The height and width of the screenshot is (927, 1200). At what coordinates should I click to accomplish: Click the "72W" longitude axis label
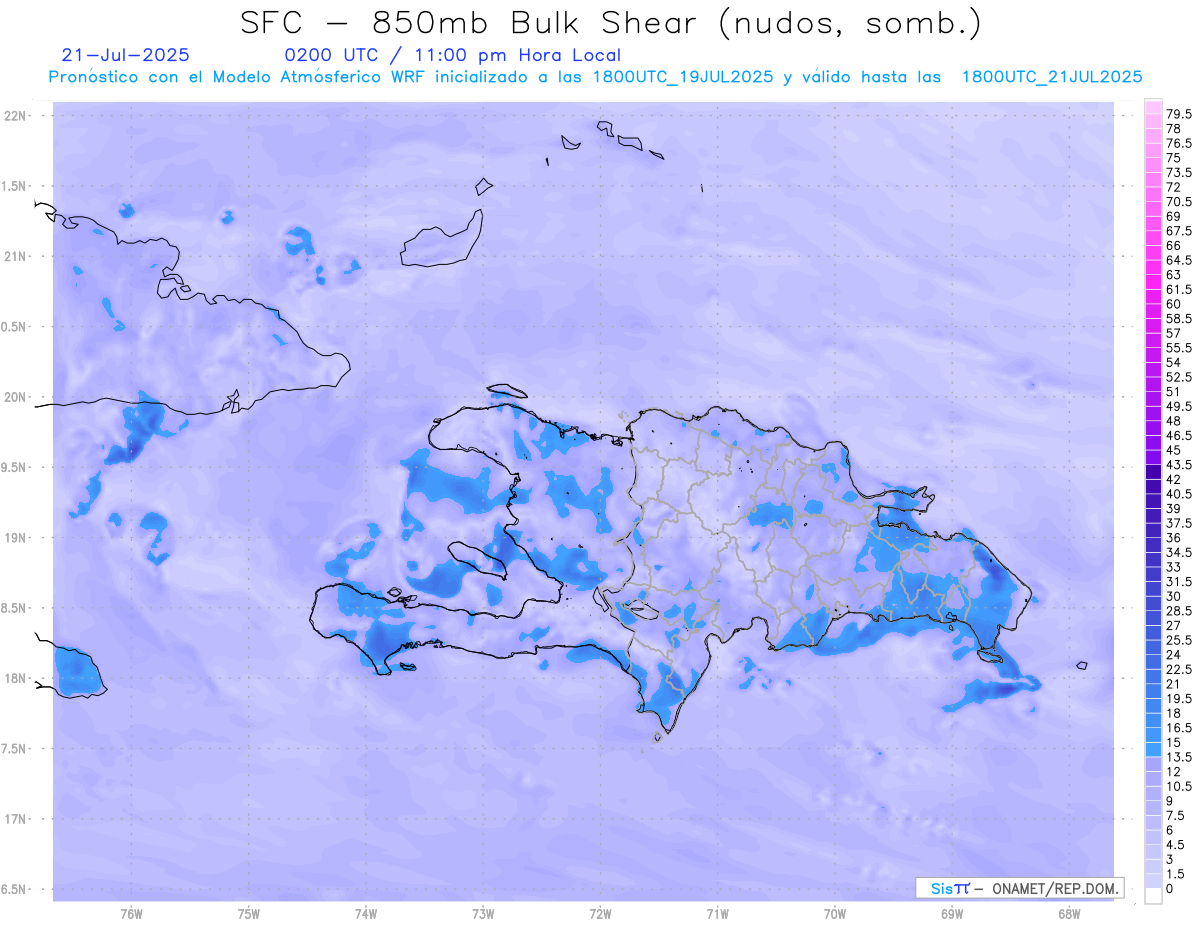(600, 914)
